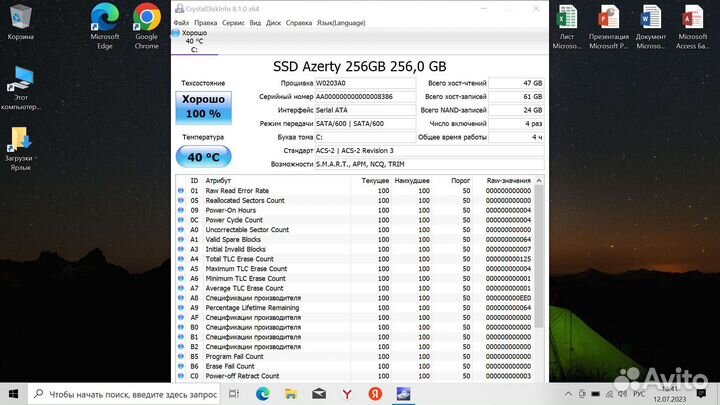
Task: Click the SMART attribute list scrollbar thumb
Action: (539, 256)
